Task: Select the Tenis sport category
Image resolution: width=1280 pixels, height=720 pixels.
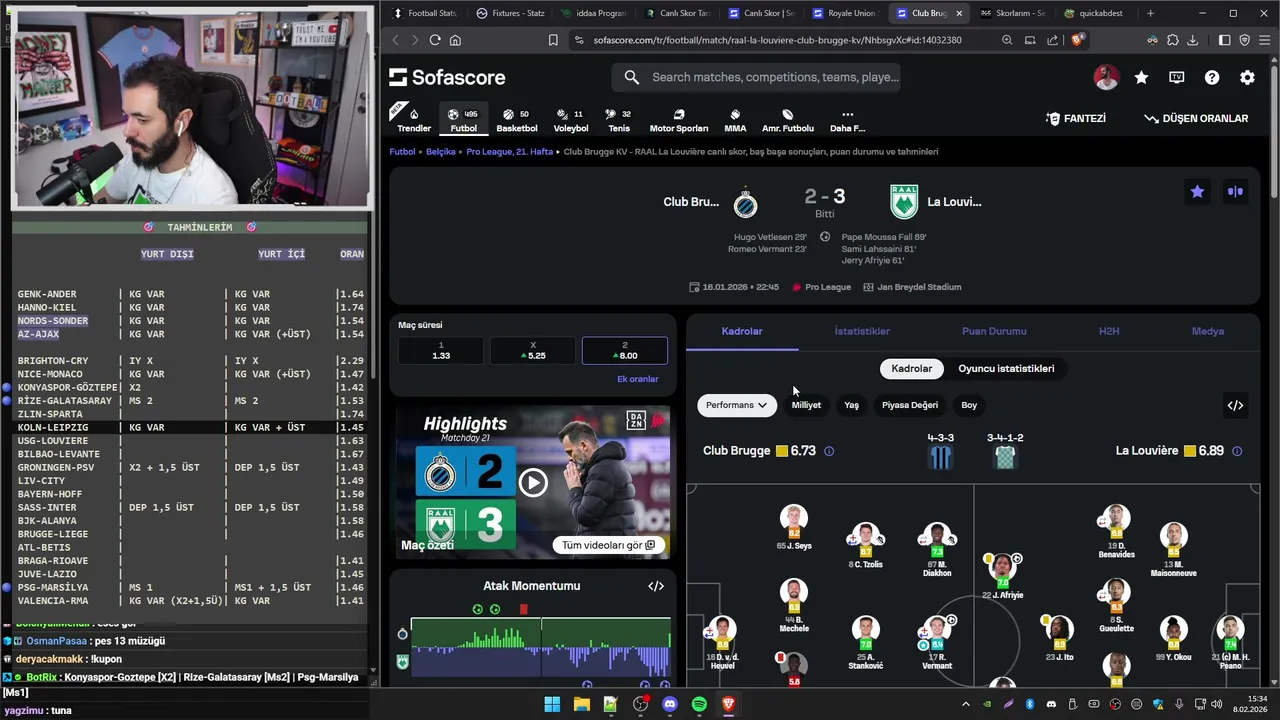Action: [619, 120]
